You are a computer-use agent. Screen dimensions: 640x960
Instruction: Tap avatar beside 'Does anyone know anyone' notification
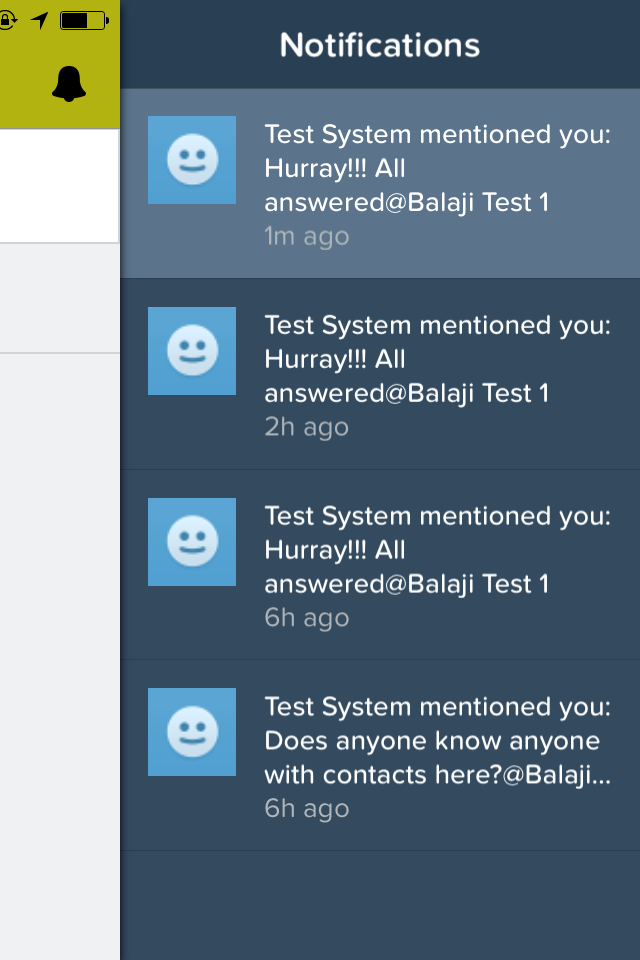pos(192,732)
